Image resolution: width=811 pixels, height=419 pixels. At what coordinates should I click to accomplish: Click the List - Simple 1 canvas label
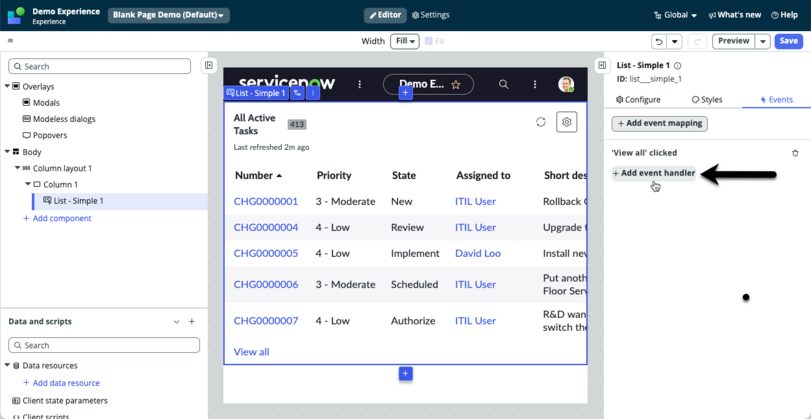(x=256, y=93)
